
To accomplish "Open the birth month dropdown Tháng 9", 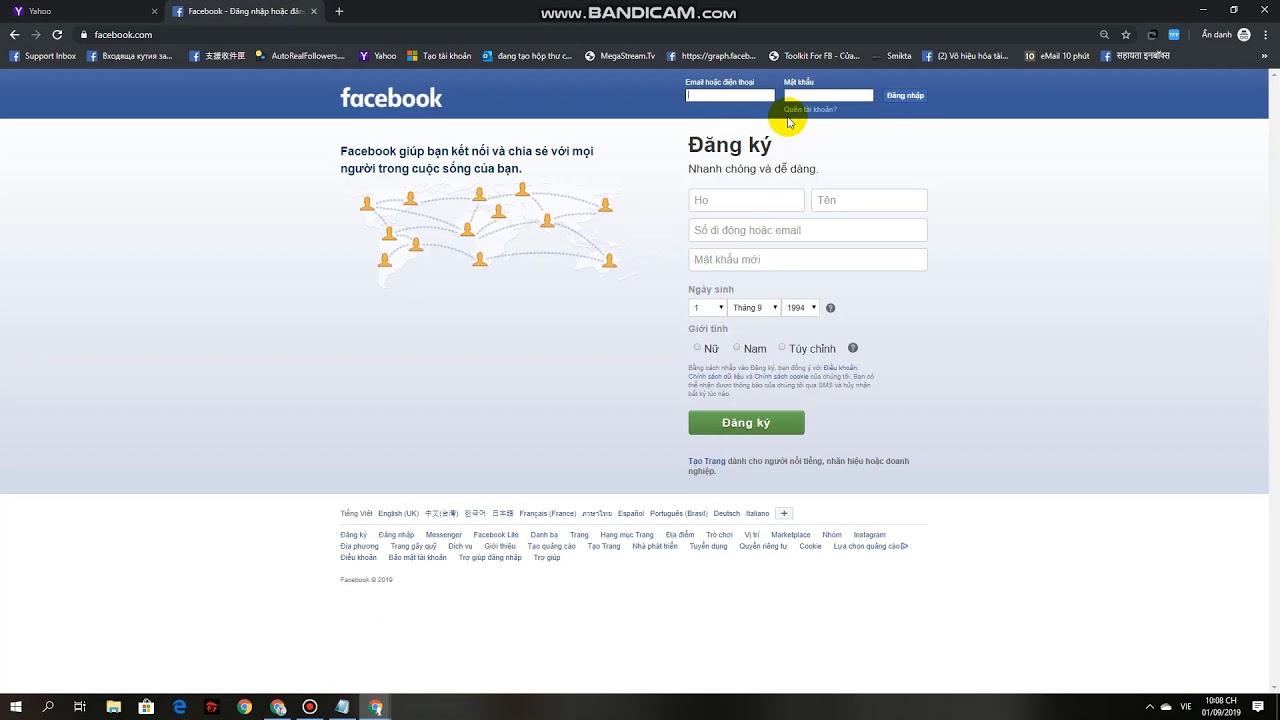I will point(754,308).
